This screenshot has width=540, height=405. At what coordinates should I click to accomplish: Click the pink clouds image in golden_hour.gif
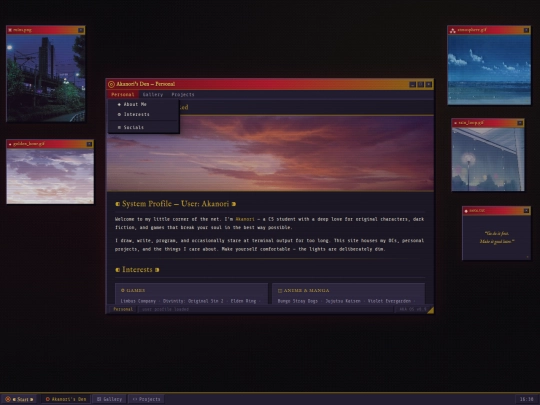[50, 176]
